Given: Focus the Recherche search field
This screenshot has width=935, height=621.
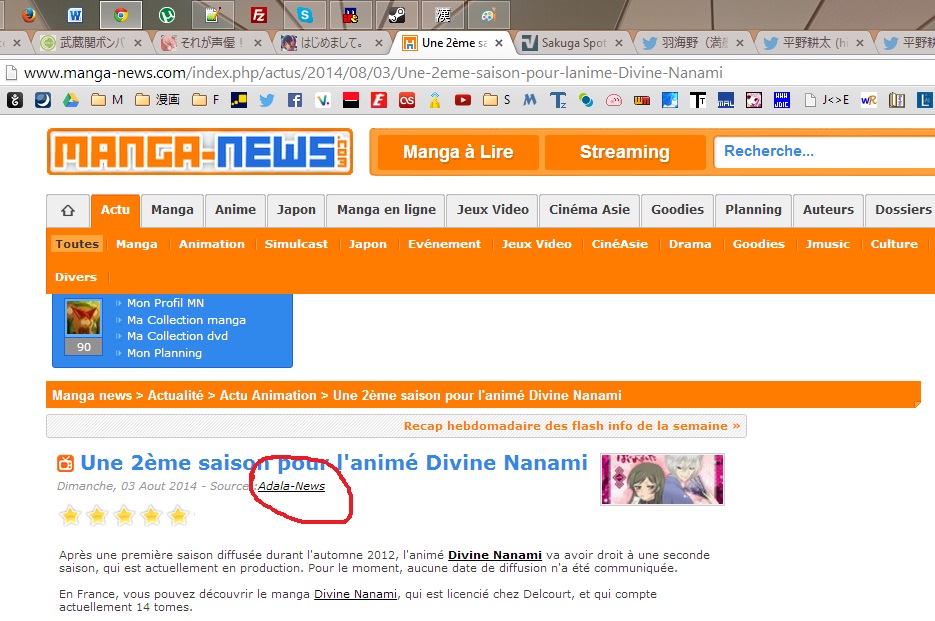Looking at the screenshot, I should 824,152.
